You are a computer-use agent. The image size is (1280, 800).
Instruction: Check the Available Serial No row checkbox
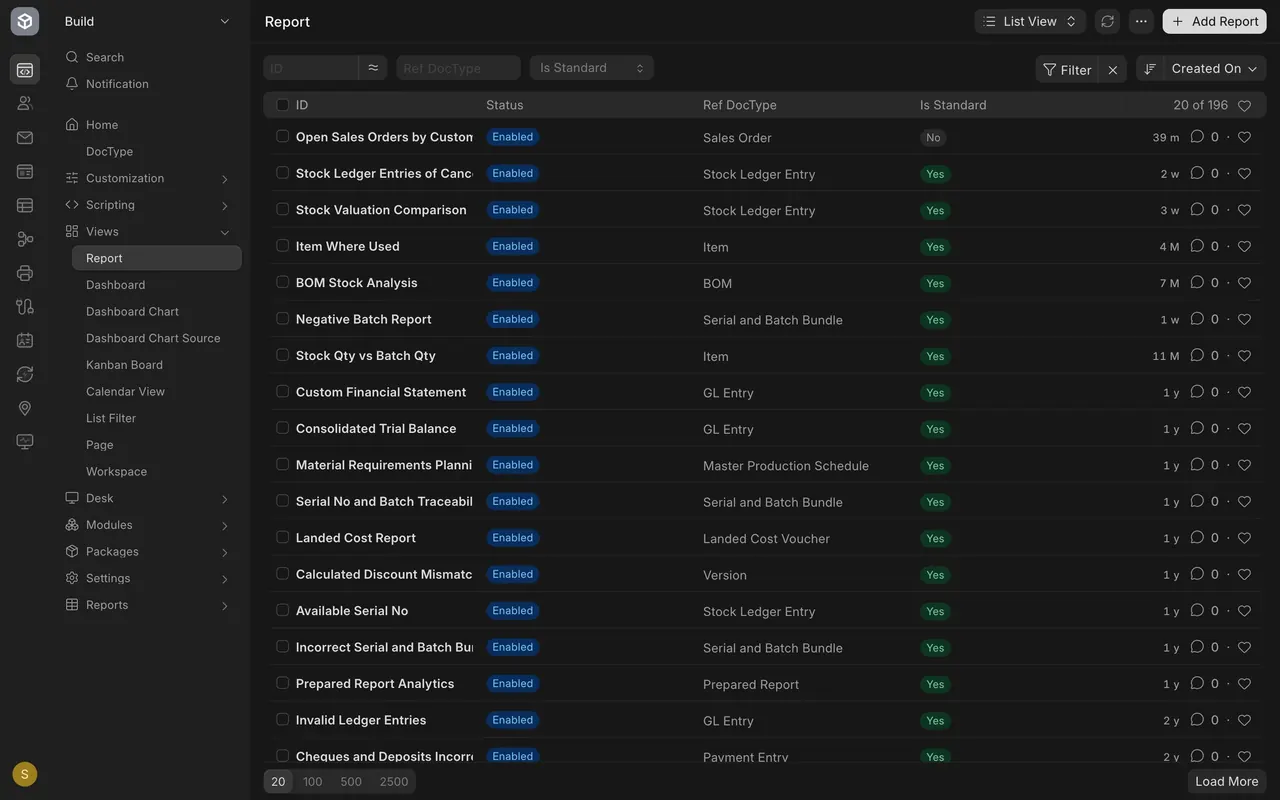click(283, 610)
